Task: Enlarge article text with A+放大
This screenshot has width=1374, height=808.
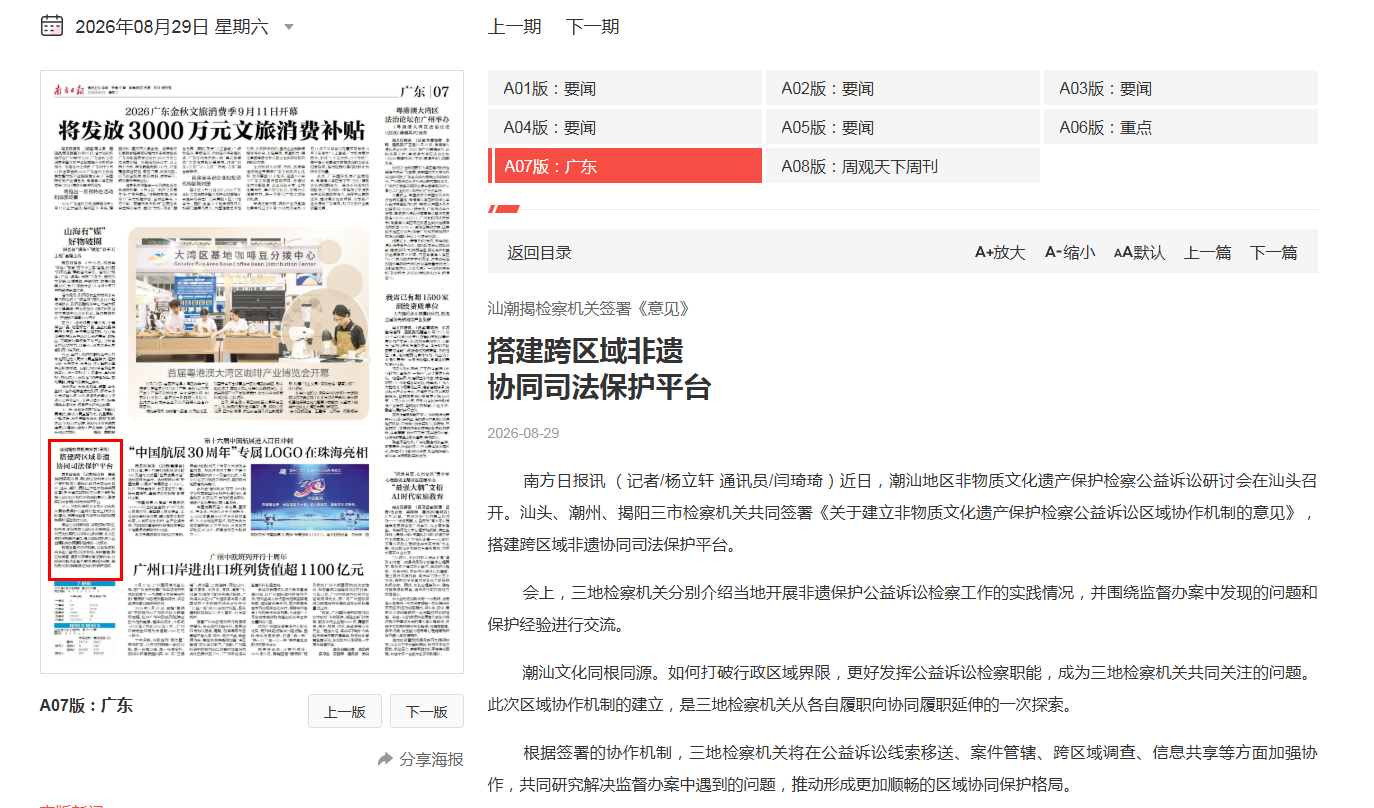Action: [x=1000, y=252]
